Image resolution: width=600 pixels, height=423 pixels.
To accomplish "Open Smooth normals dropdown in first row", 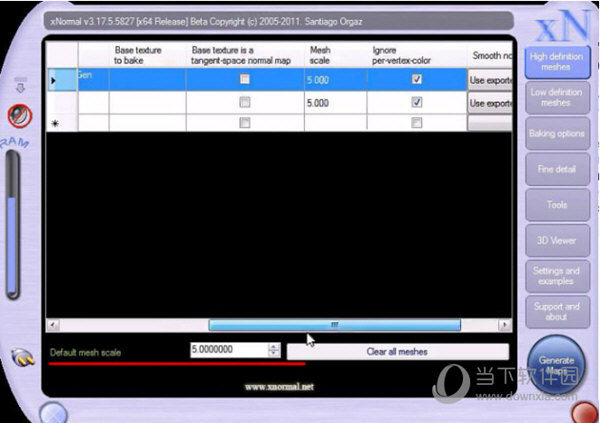I will 490,80.
